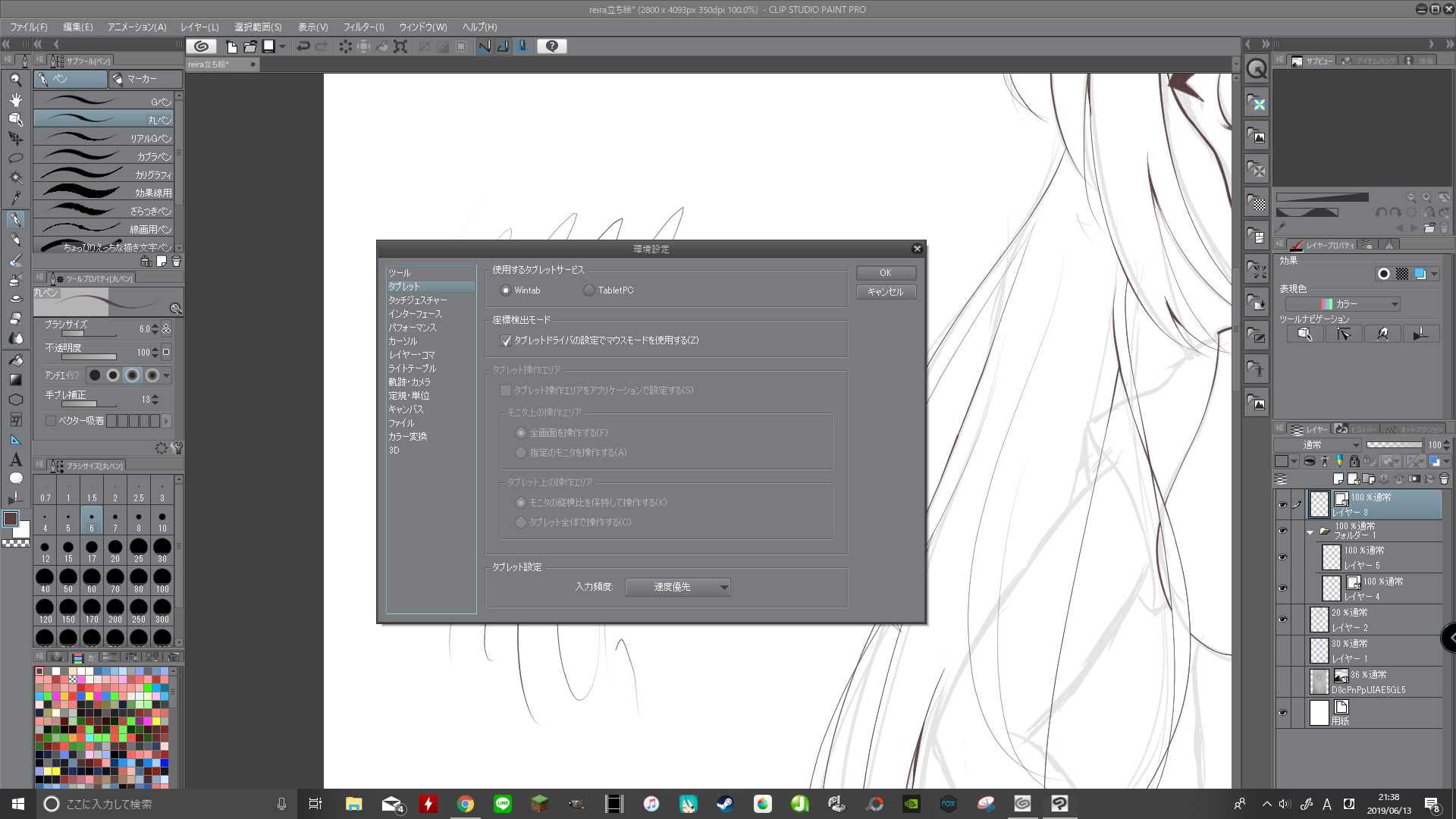Select パフォーマンス in settings list
1456x819 pixels.
[413, 328]
